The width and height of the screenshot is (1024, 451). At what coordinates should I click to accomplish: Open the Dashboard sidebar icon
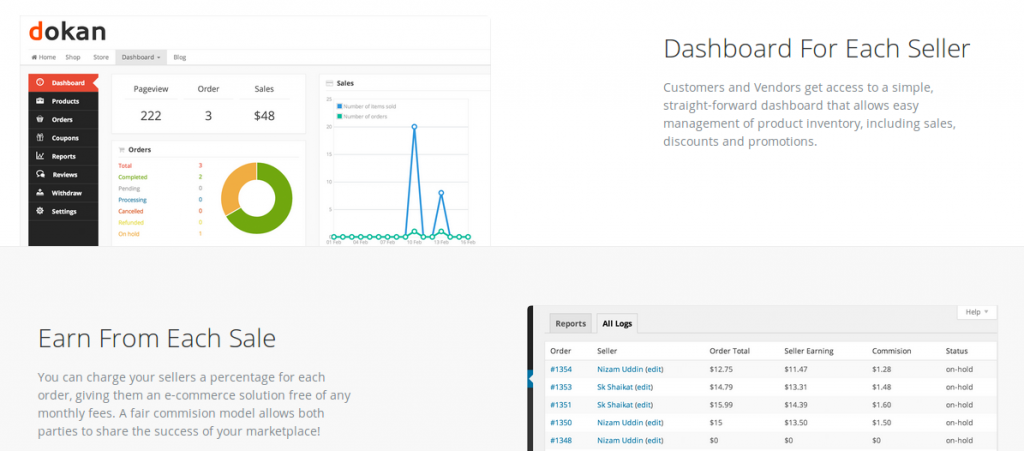40,83
